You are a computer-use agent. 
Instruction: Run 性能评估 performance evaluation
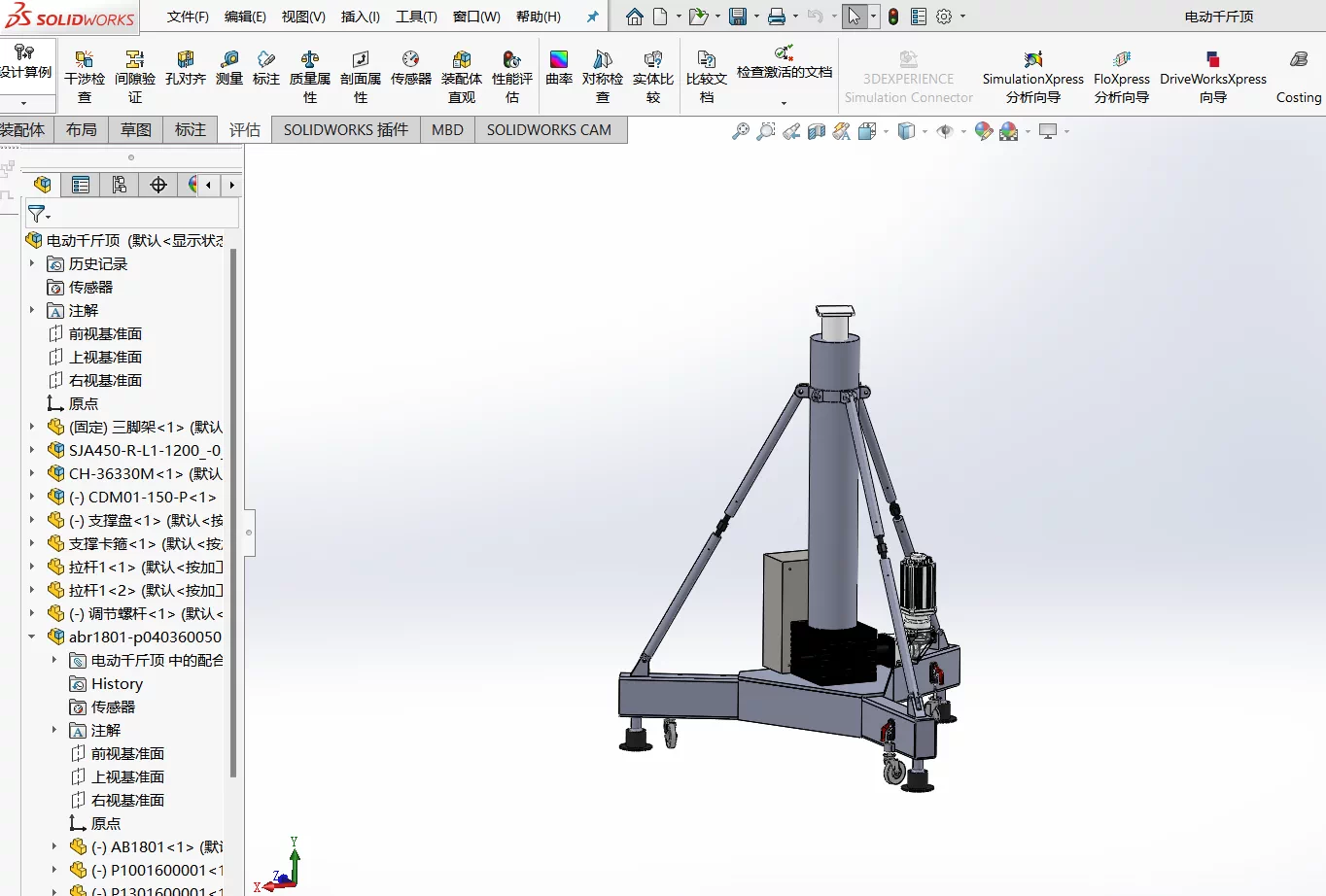pyautogui.click(x=512, y=77)
